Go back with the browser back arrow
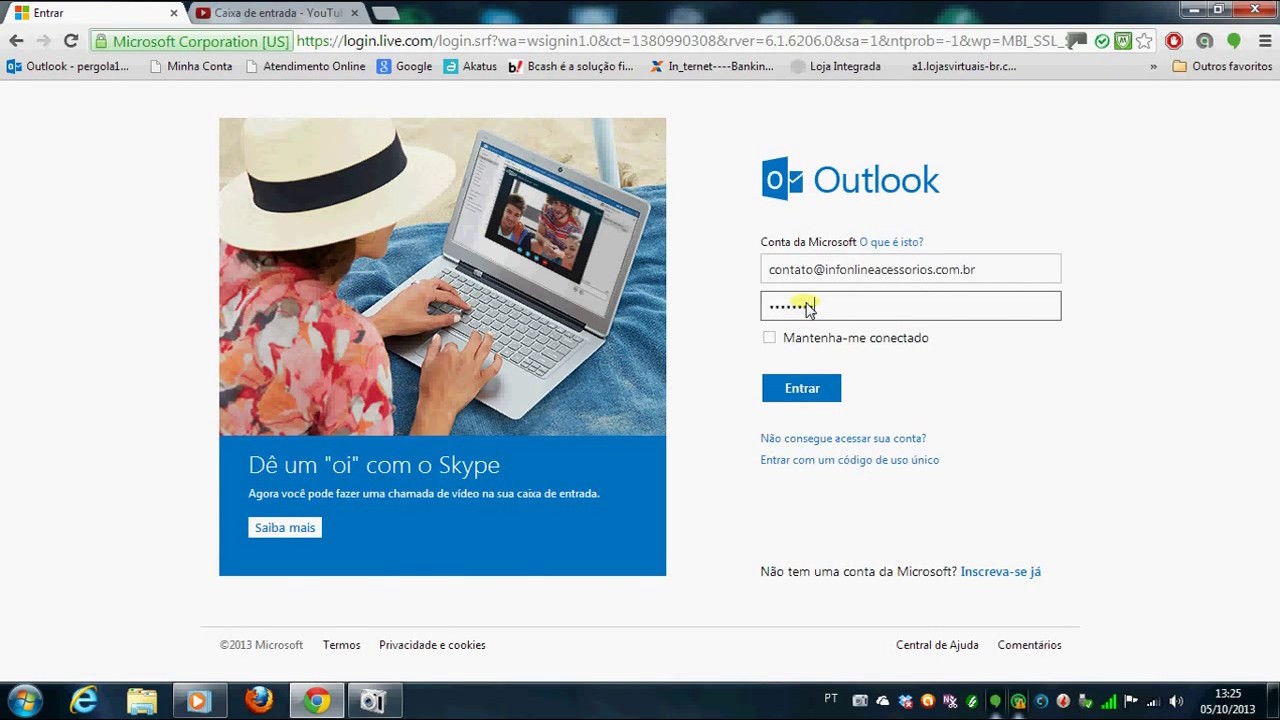The image size is (1280, 720). [16, 41]
